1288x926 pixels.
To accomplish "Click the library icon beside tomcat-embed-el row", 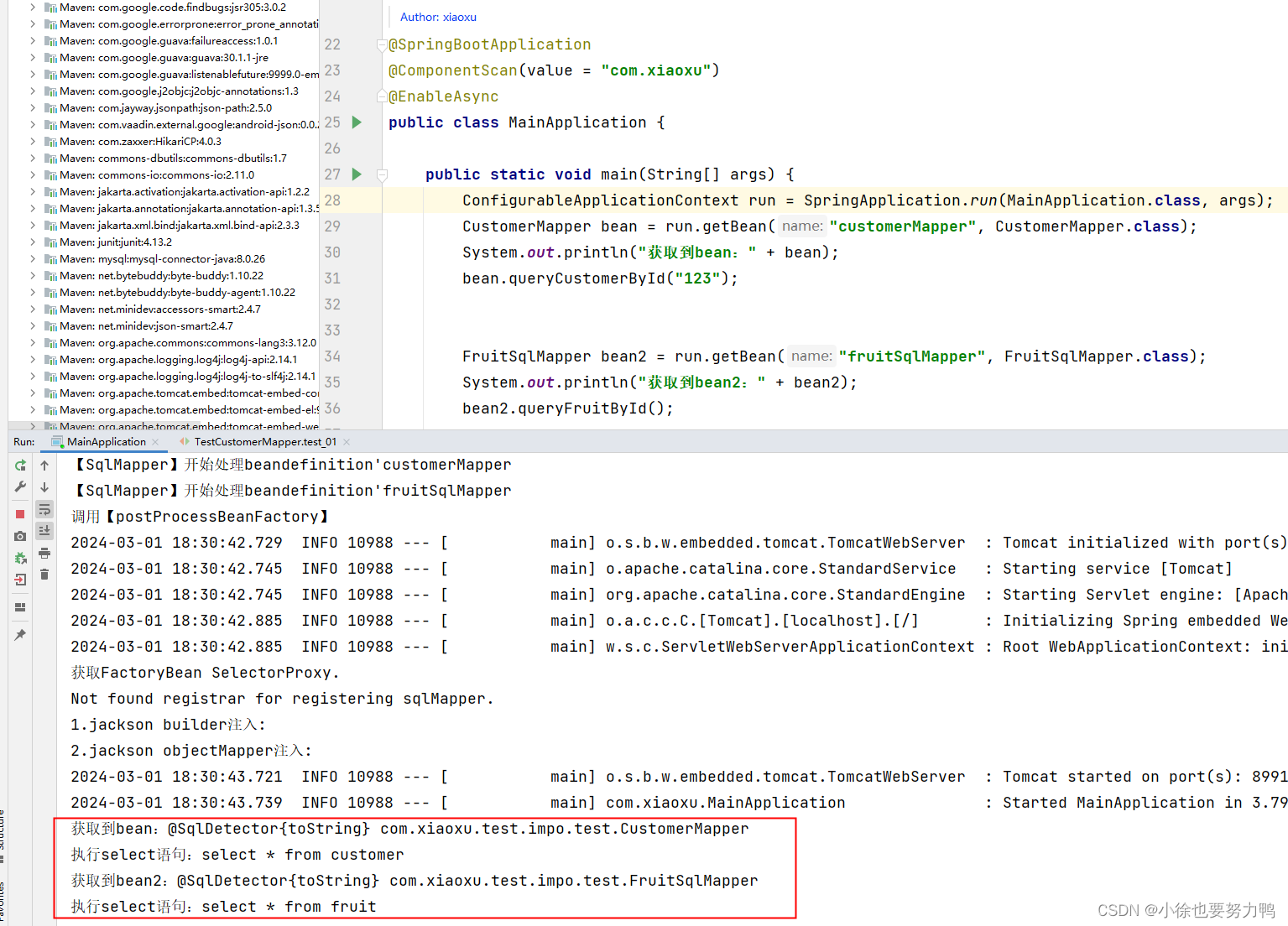I will pos(50,410).
